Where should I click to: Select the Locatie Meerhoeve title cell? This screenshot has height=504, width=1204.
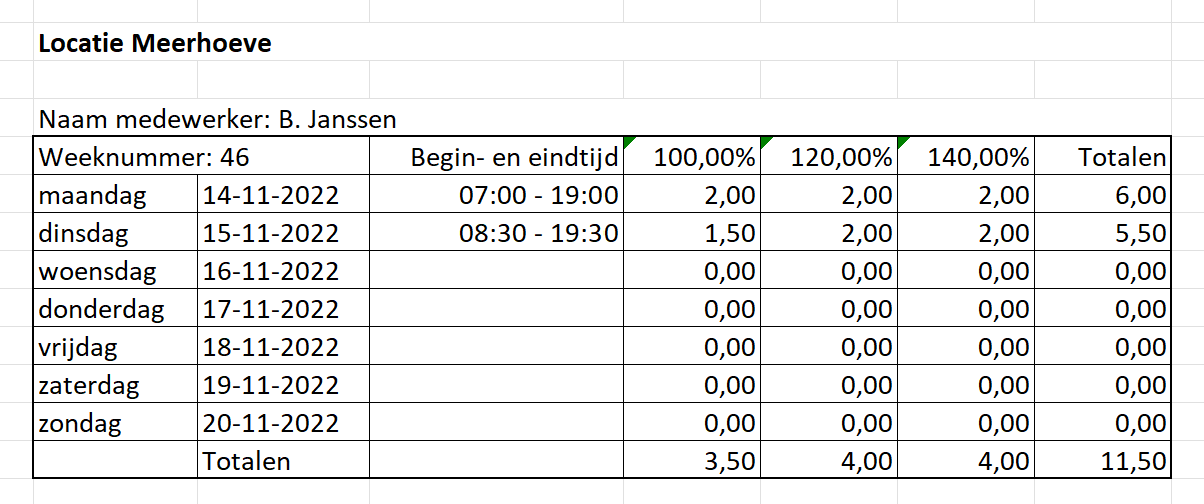coord(155,44)
